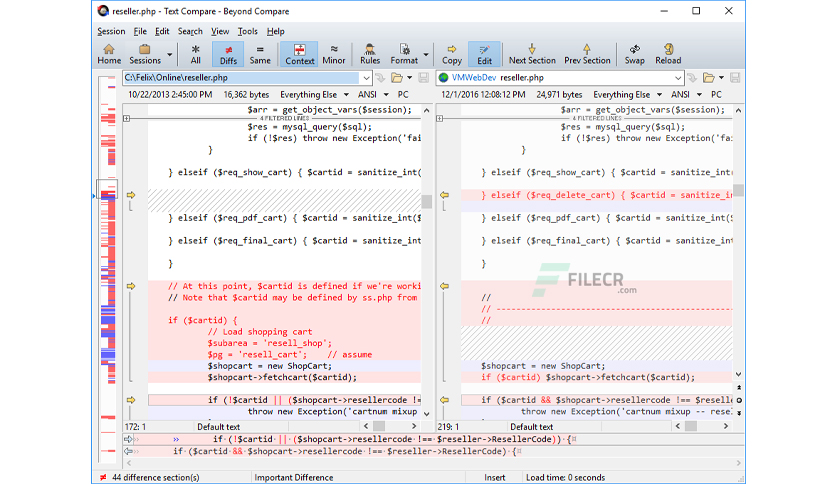Open the Tools menu

247,31
